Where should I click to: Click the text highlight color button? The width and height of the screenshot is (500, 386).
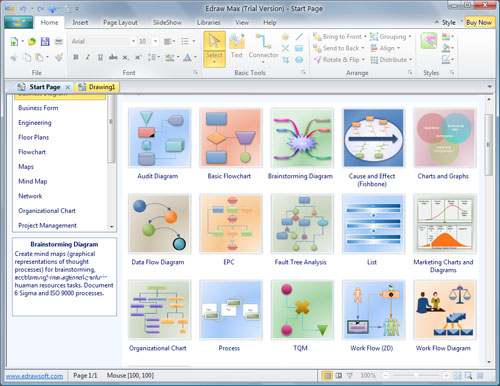(170, 57)
